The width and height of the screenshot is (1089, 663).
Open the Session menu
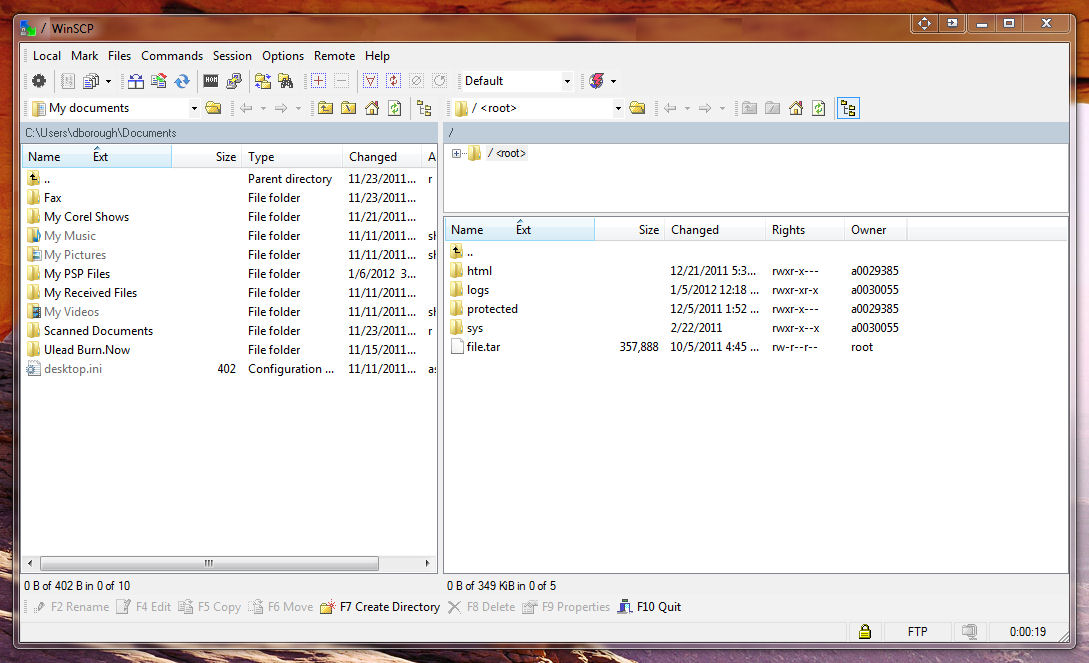[232, 56]
